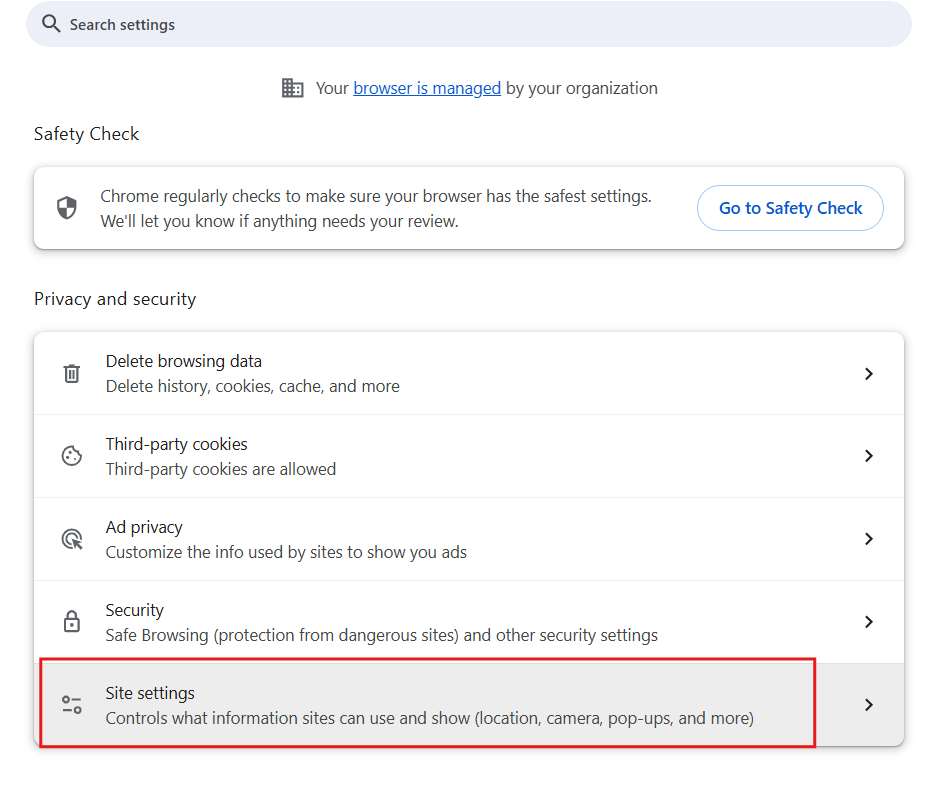Expand Third-party cookies chevron arrow
The height and width of the screenshot is (787, 943).
pyautogui.click(x=868, y=456)
